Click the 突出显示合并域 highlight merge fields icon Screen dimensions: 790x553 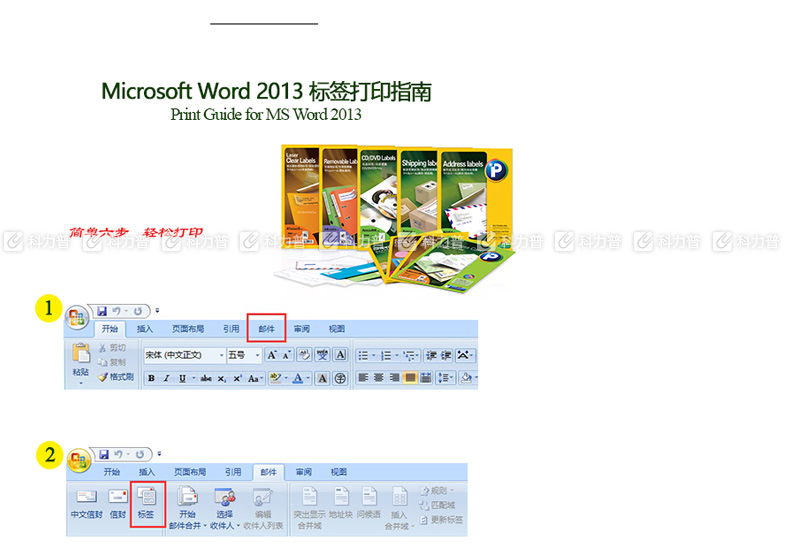point(309,496)
